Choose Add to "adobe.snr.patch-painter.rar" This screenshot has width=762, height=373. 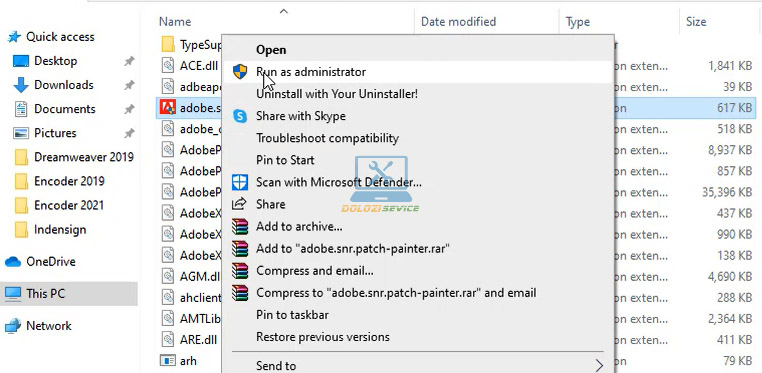pyautogui.click(x=418, y=249)
